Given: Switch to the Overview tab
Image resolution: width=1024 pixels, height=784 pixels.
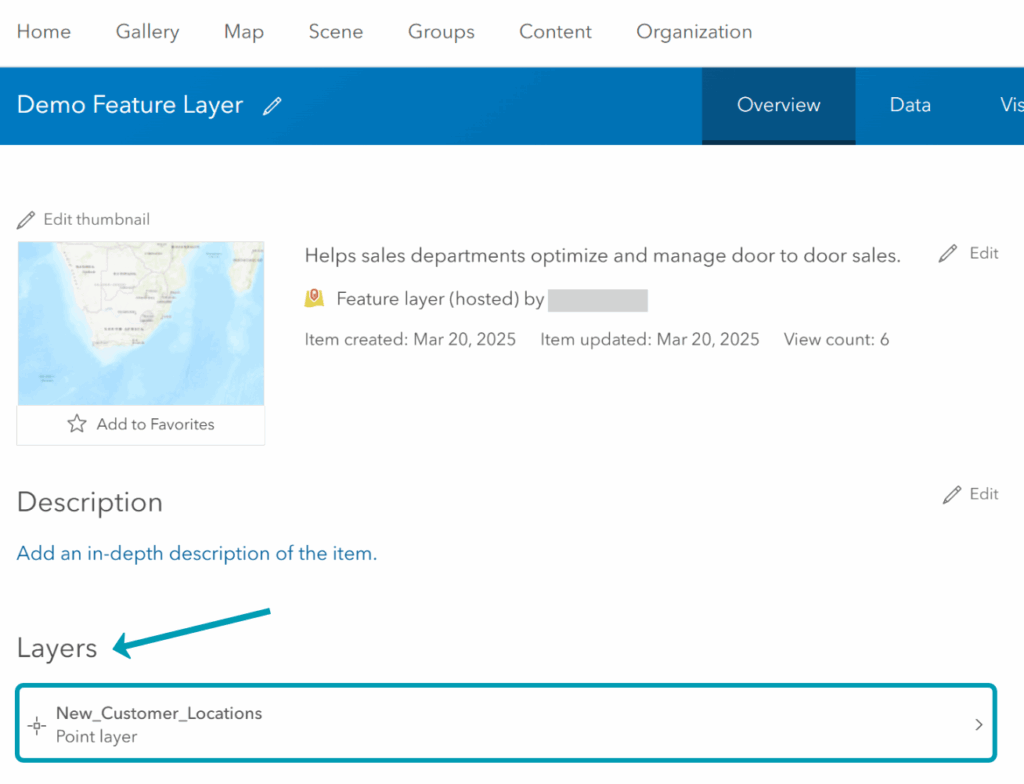Looking at the screenshot, I should (778, 105).
